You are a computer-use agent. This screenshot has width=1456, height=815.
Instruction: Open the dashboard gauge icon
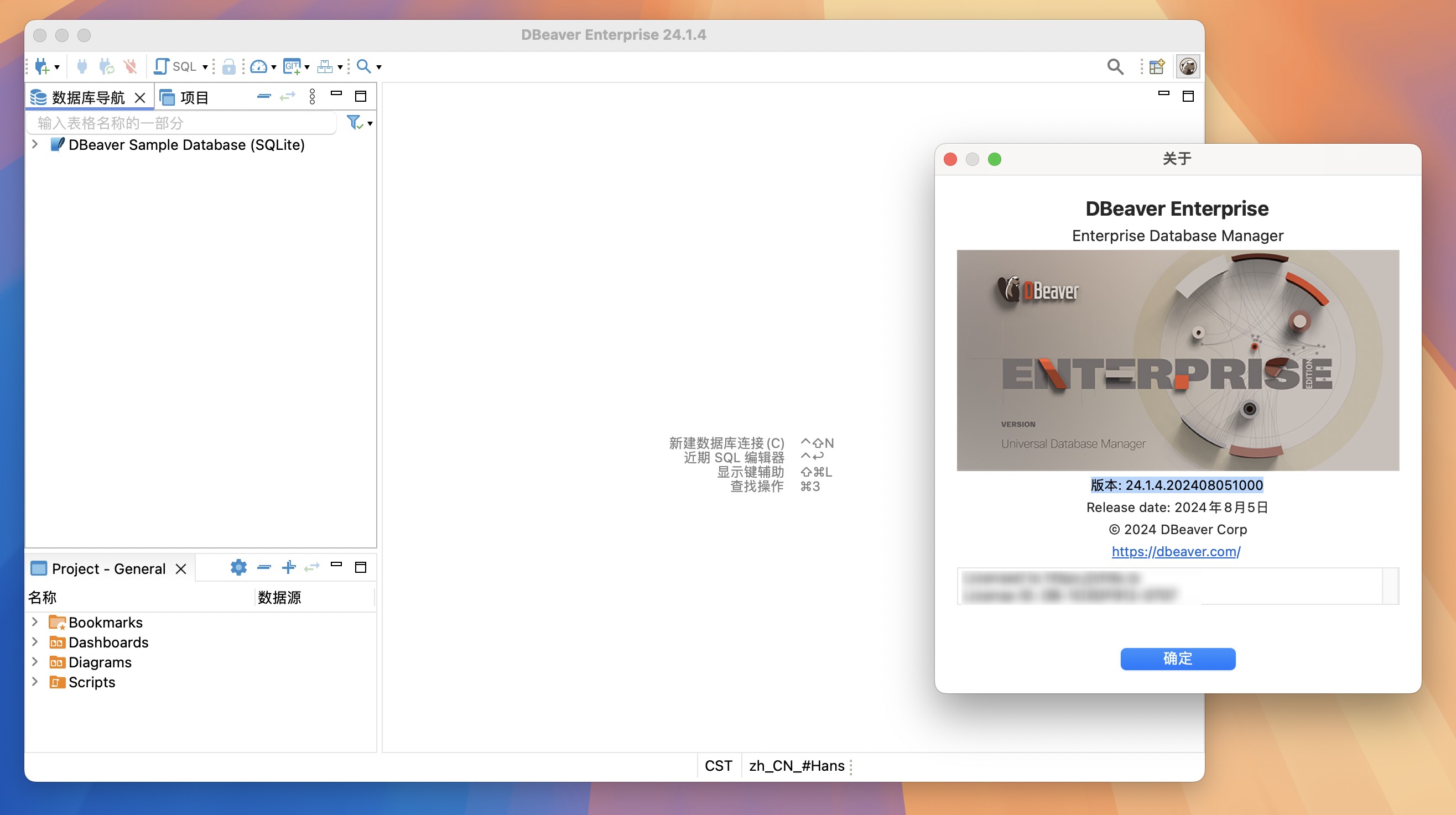[258, 67]
